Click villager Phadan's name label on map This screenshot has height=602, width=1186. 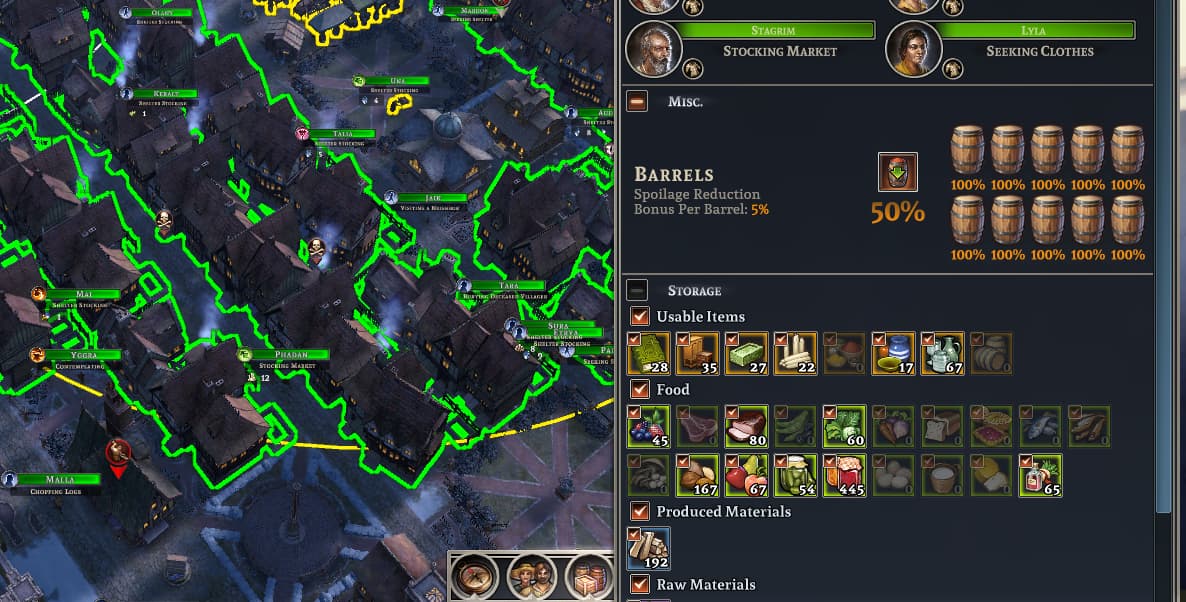point(291,355)
